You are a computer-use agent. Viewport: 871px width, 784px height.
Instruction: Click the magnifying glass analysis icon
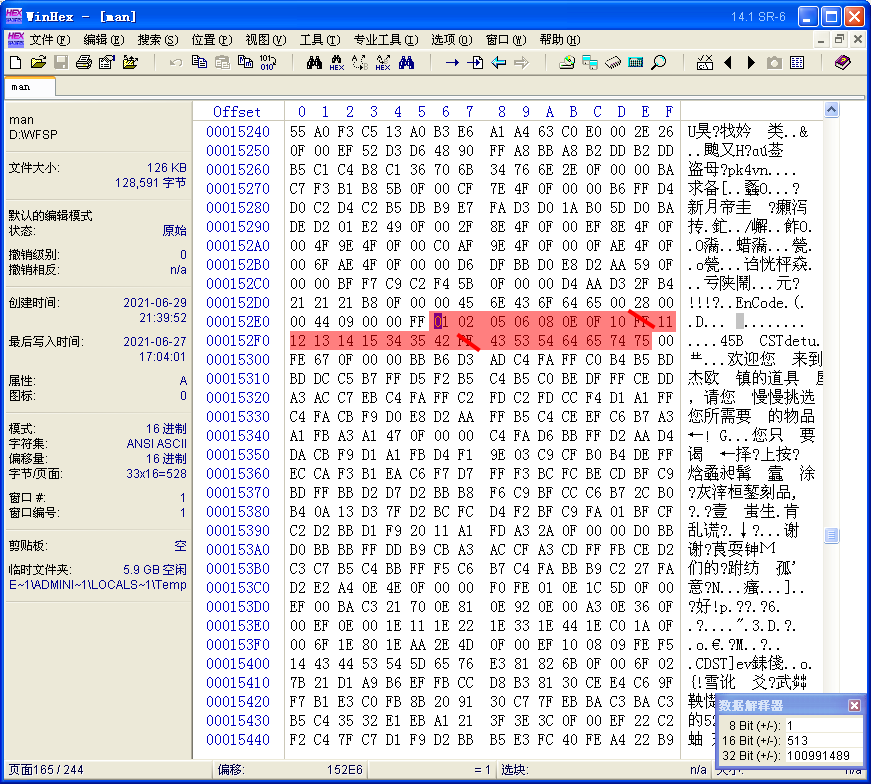click(658, 63)
